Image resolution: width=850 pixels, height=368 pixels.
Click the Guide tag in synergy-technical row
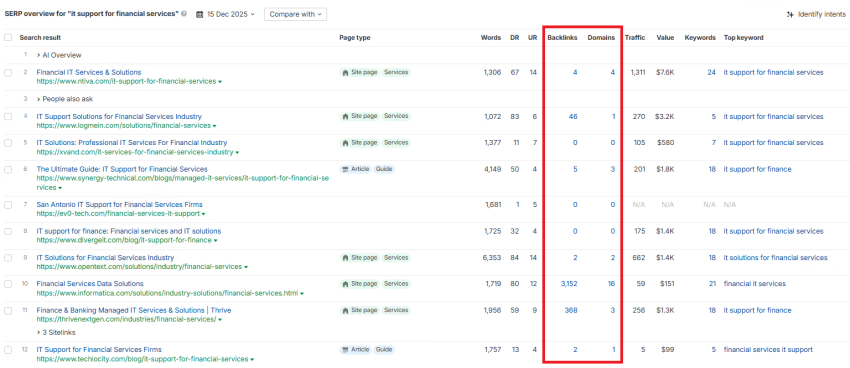pos(384,169)
